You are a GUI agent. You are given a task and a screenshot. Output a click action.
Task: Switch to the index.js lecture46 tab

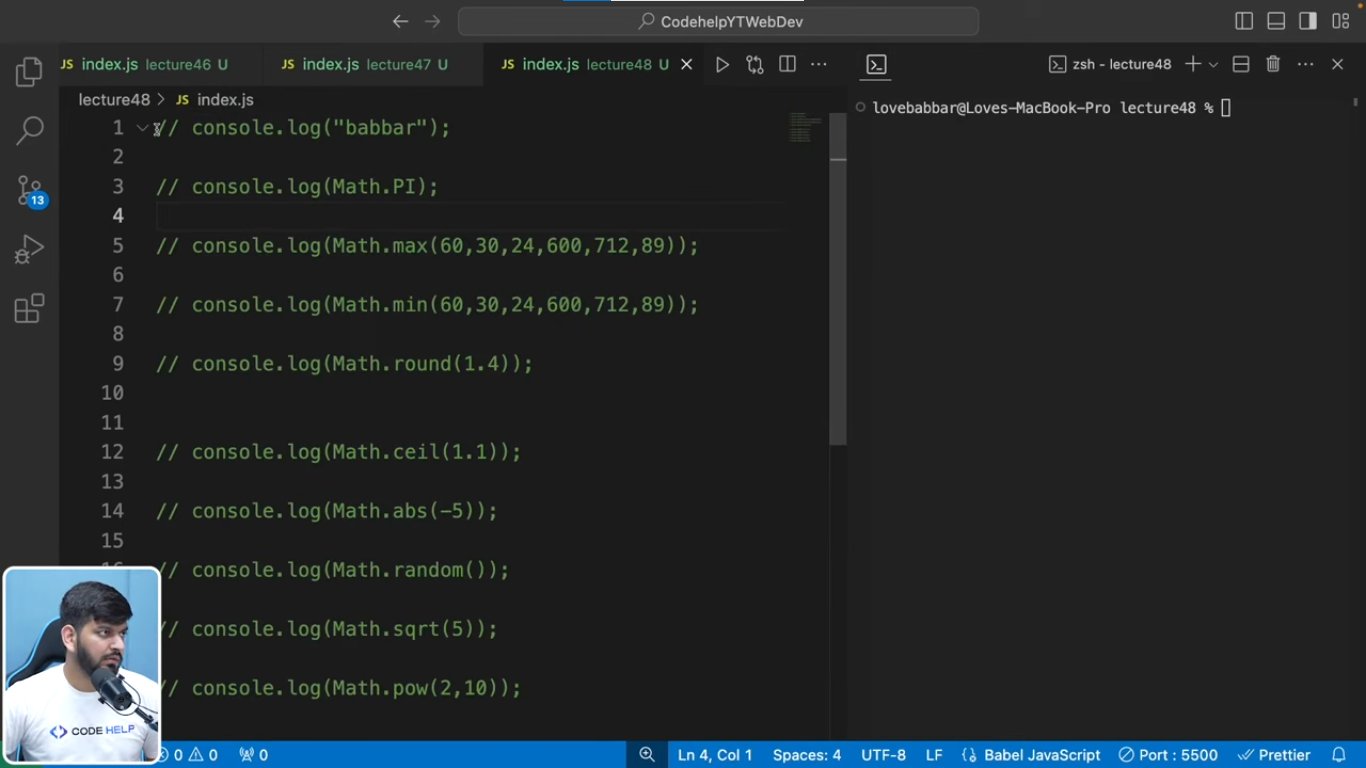[145, 65]
